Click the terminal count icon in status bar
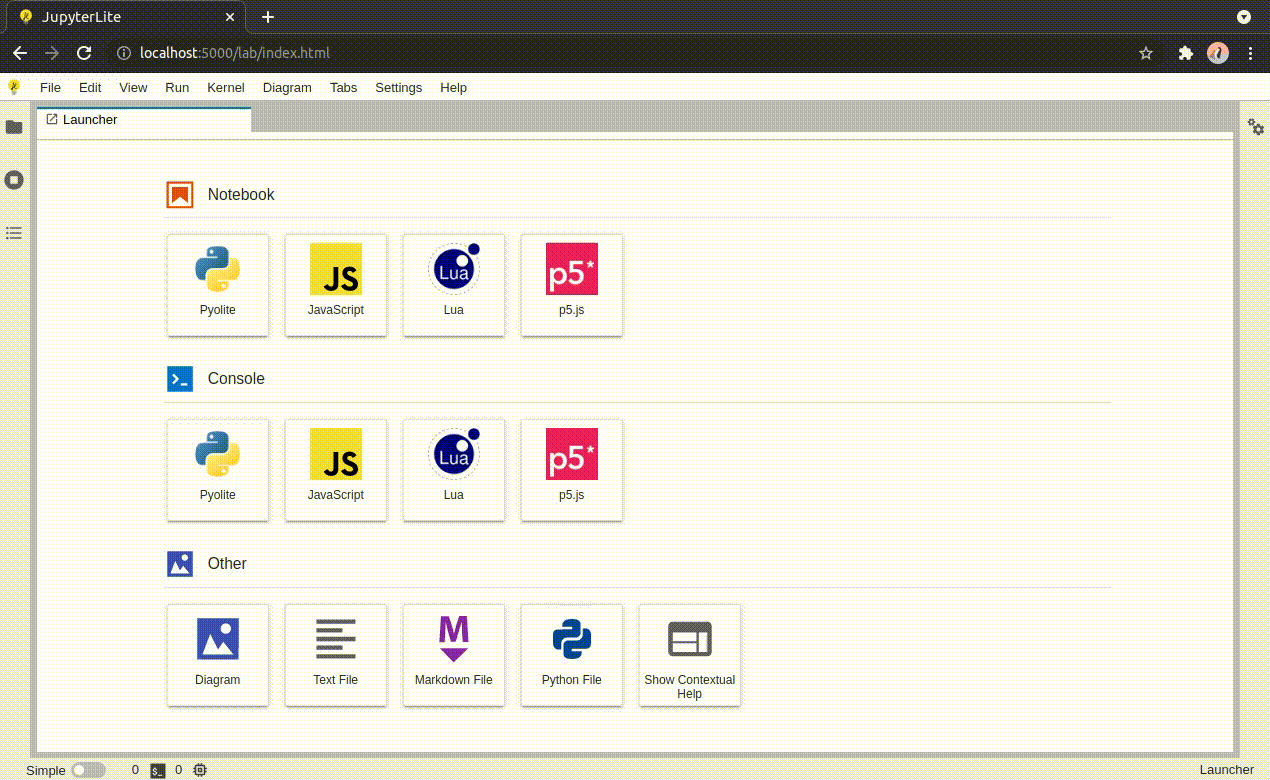Image resolution: width=1270 pixels, height=780 pixels. tap(158, 770)
